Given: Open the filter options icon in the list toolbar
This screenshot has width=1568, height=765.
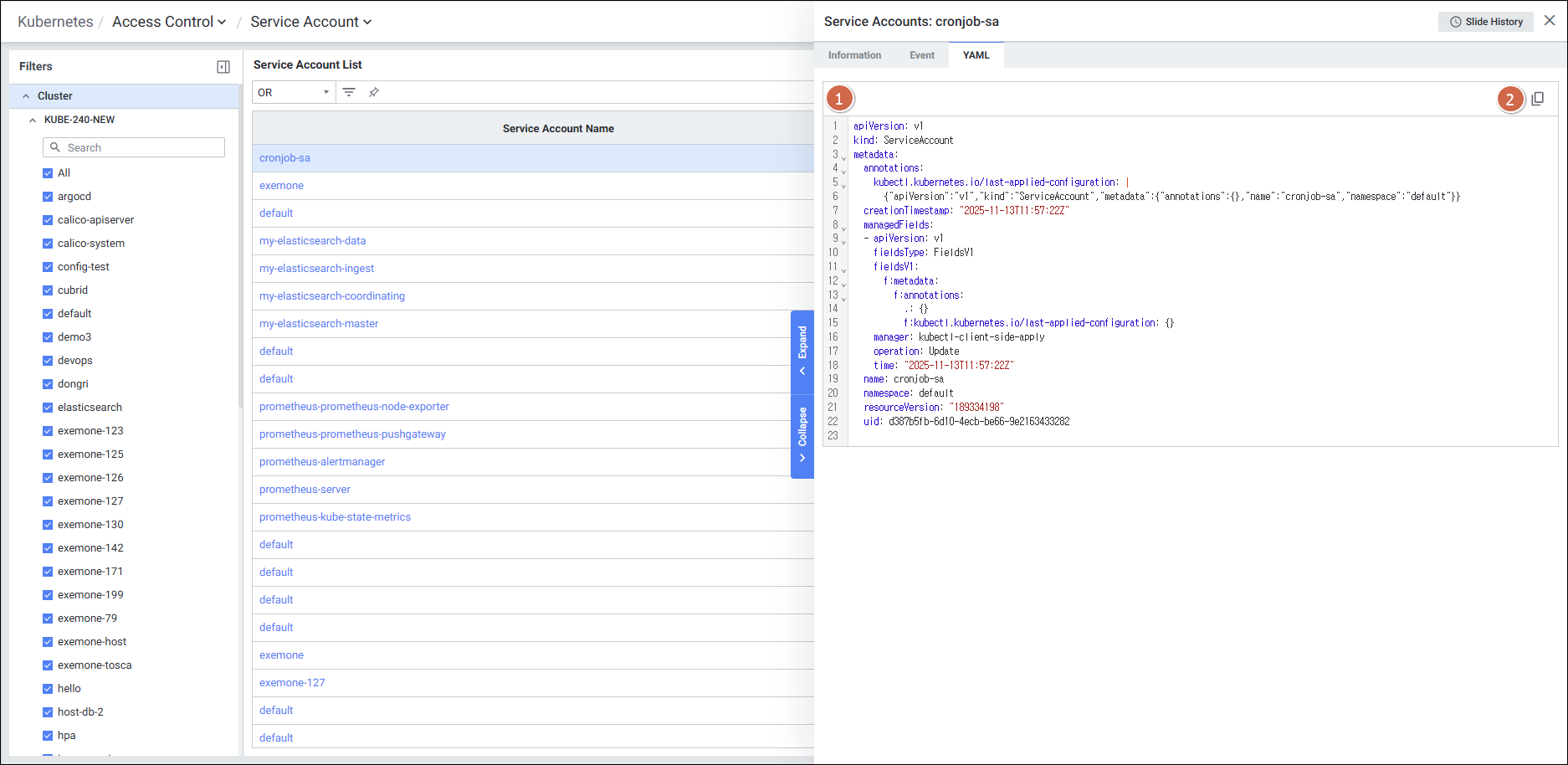Looking at the screenshot, I should pos(349,92).
